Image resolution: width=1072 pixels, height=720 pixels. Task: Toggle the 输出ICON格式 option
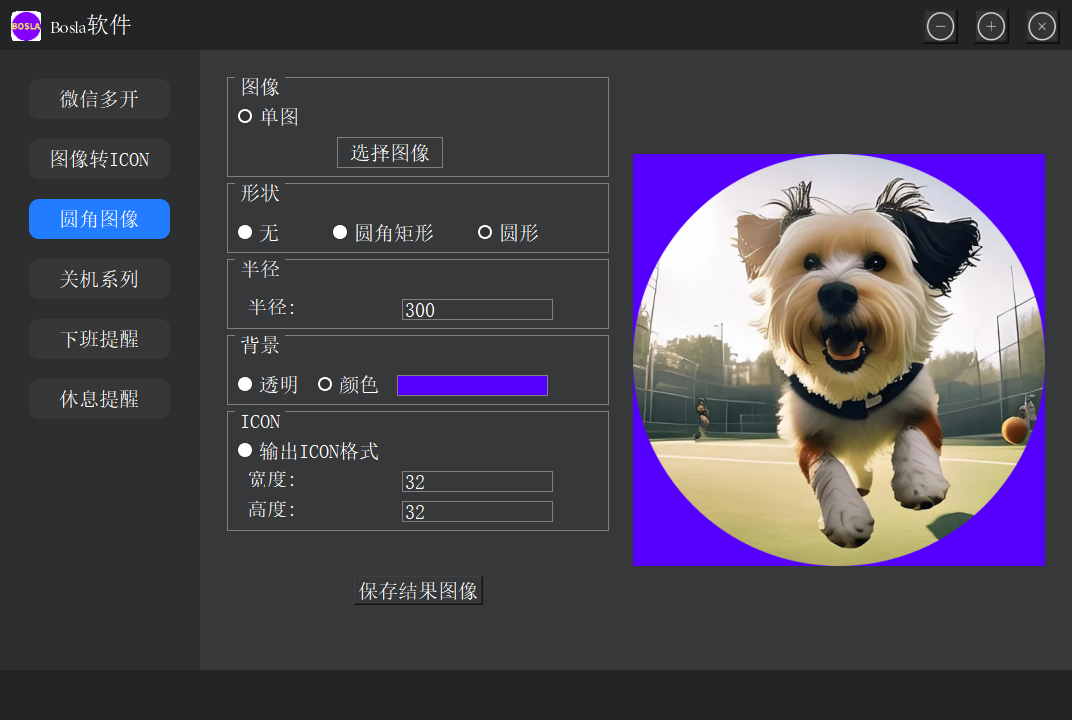(x=245, y=451)
